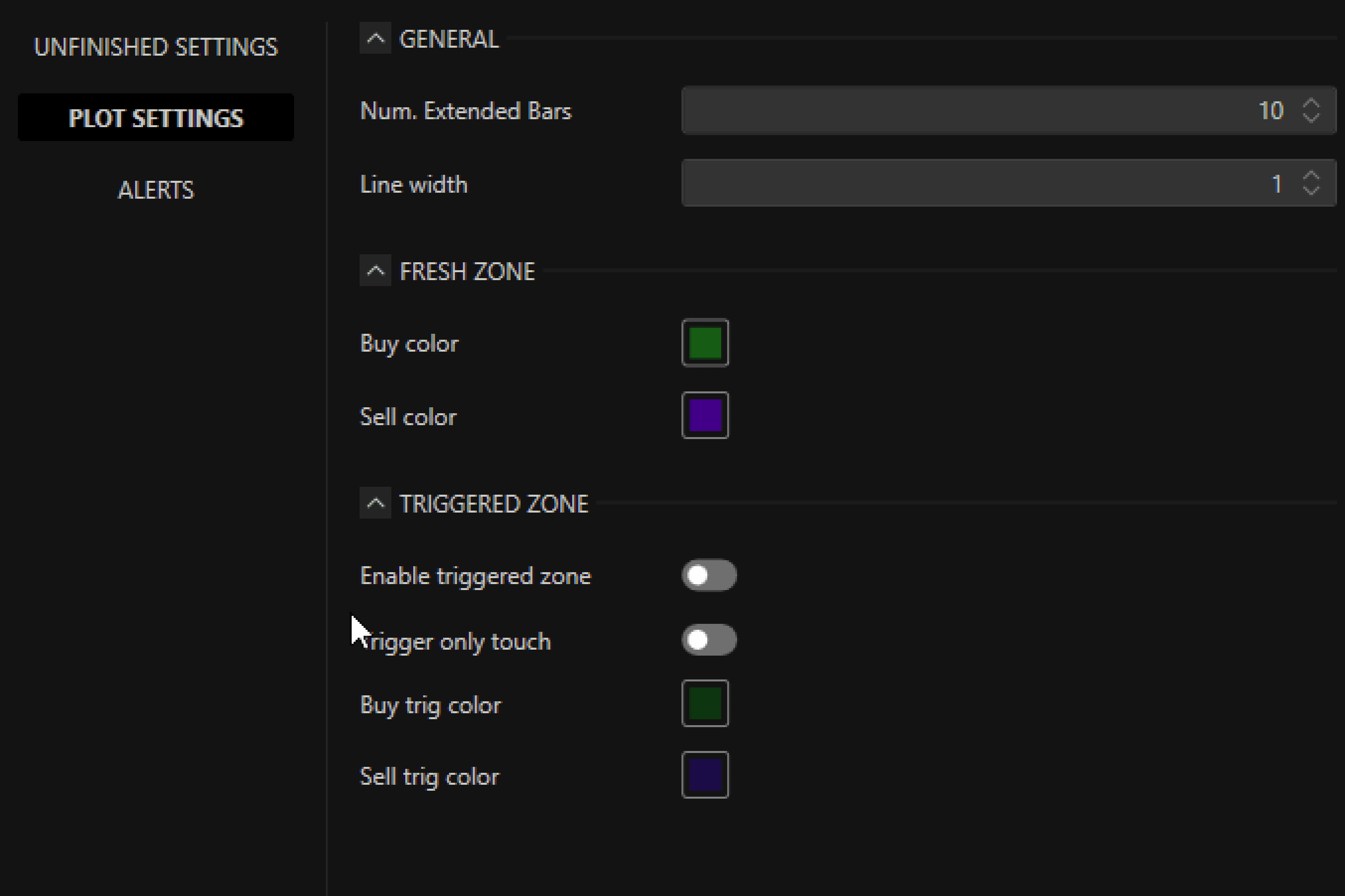
Task: Open the Sell color purple swatch
Action: [705, 415]
